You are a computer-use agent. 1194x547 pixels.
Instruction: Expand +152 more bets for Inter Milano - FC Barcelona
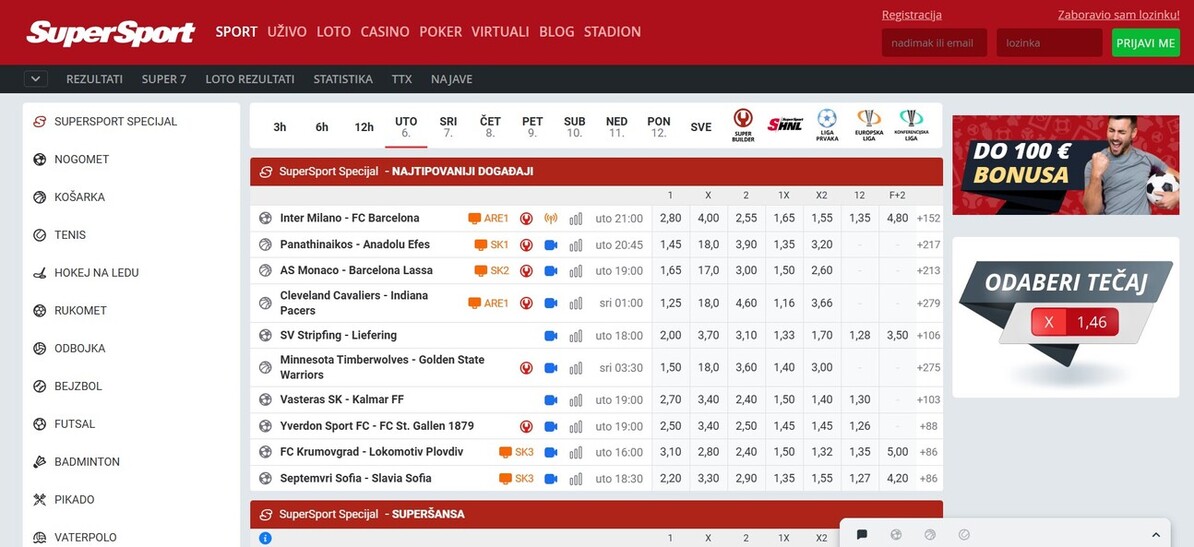click(929, 219)
